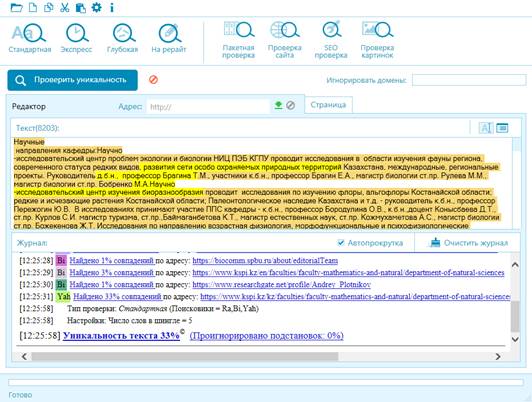
Task: Open Проверка картинок tool
Action: (x=377, y=40)
